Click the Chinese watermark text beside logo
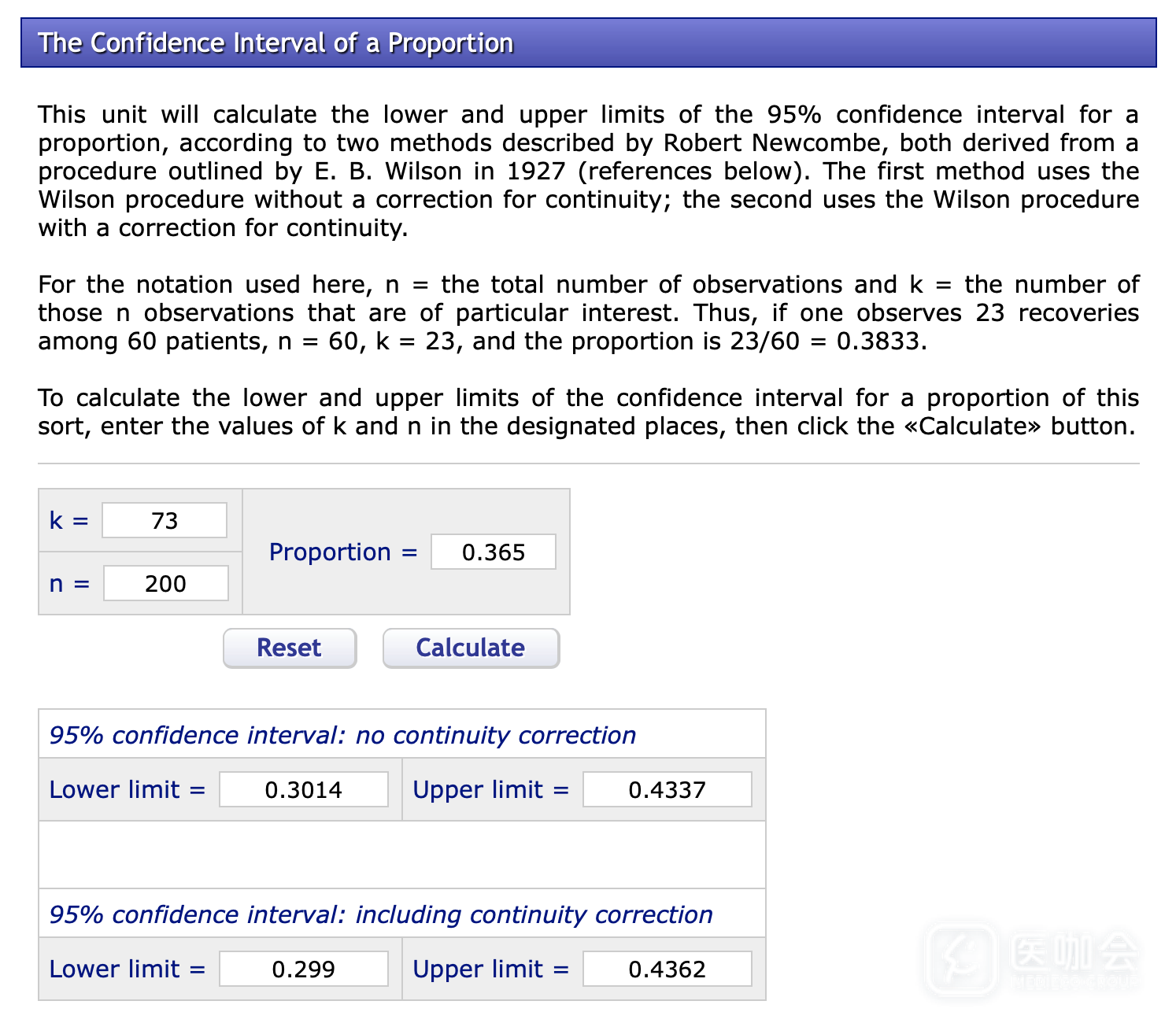The width and height of the screenshot is (1176, 1023). pyautogui.click(x=1075, y=953)
